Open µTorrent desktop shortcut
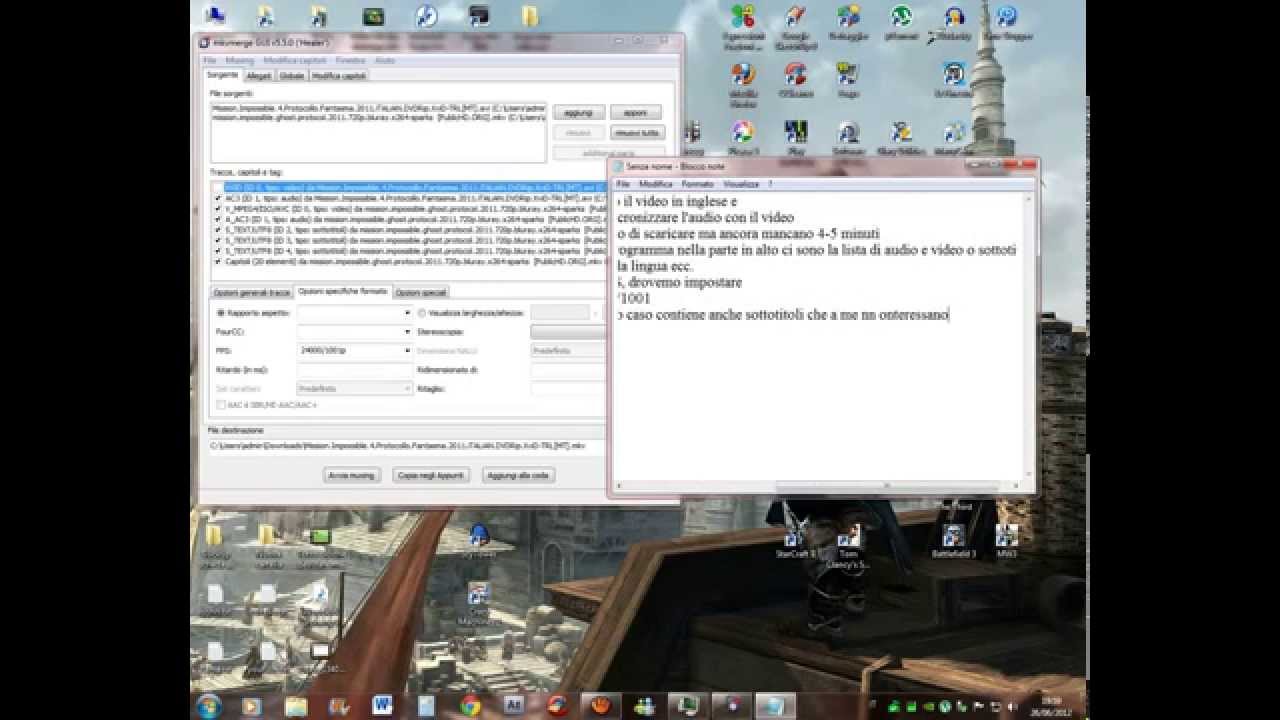The width and height of the screenshot is (1280, 720). (901, 22)
